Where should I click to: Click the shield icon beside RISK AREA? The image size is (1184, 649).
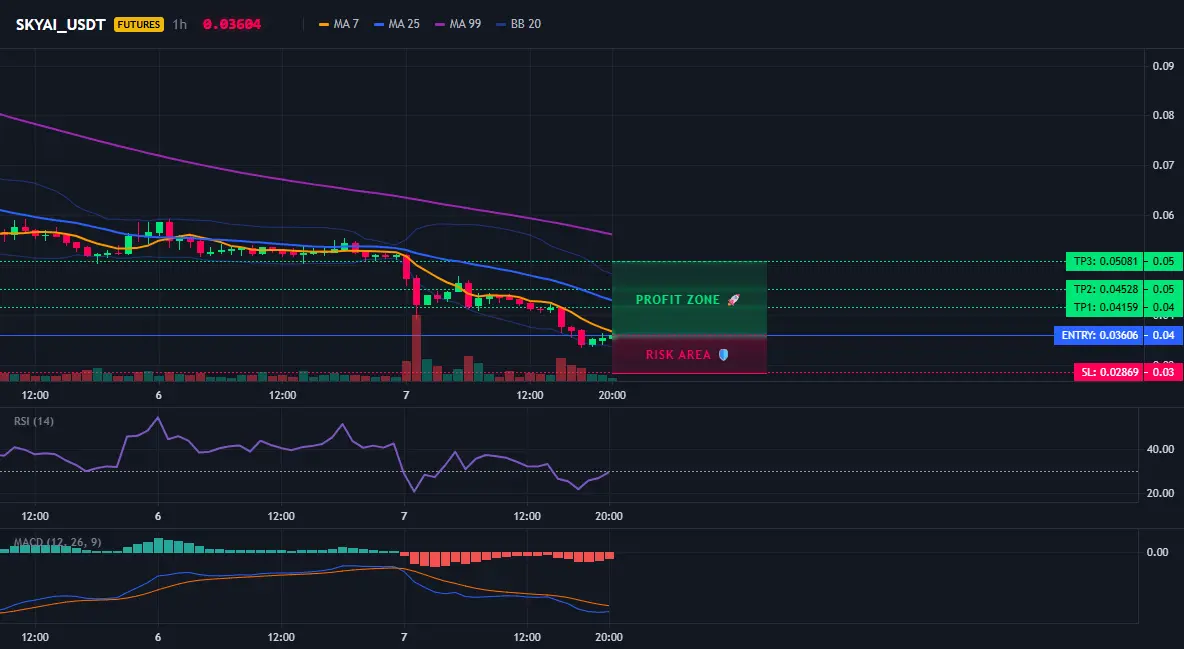point(723,354)
